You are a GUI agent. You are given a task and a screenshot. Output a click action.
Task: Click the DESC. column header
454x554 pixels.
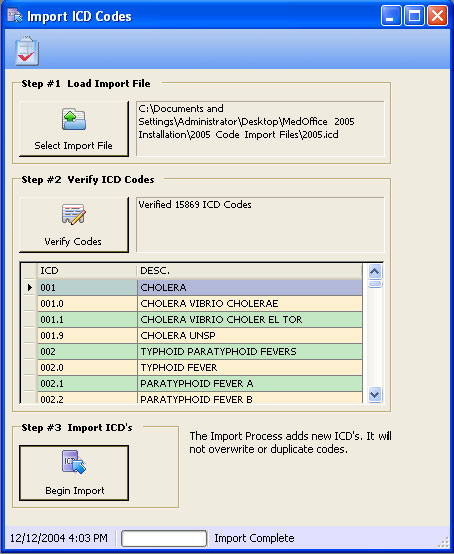[x=249, y=271]
